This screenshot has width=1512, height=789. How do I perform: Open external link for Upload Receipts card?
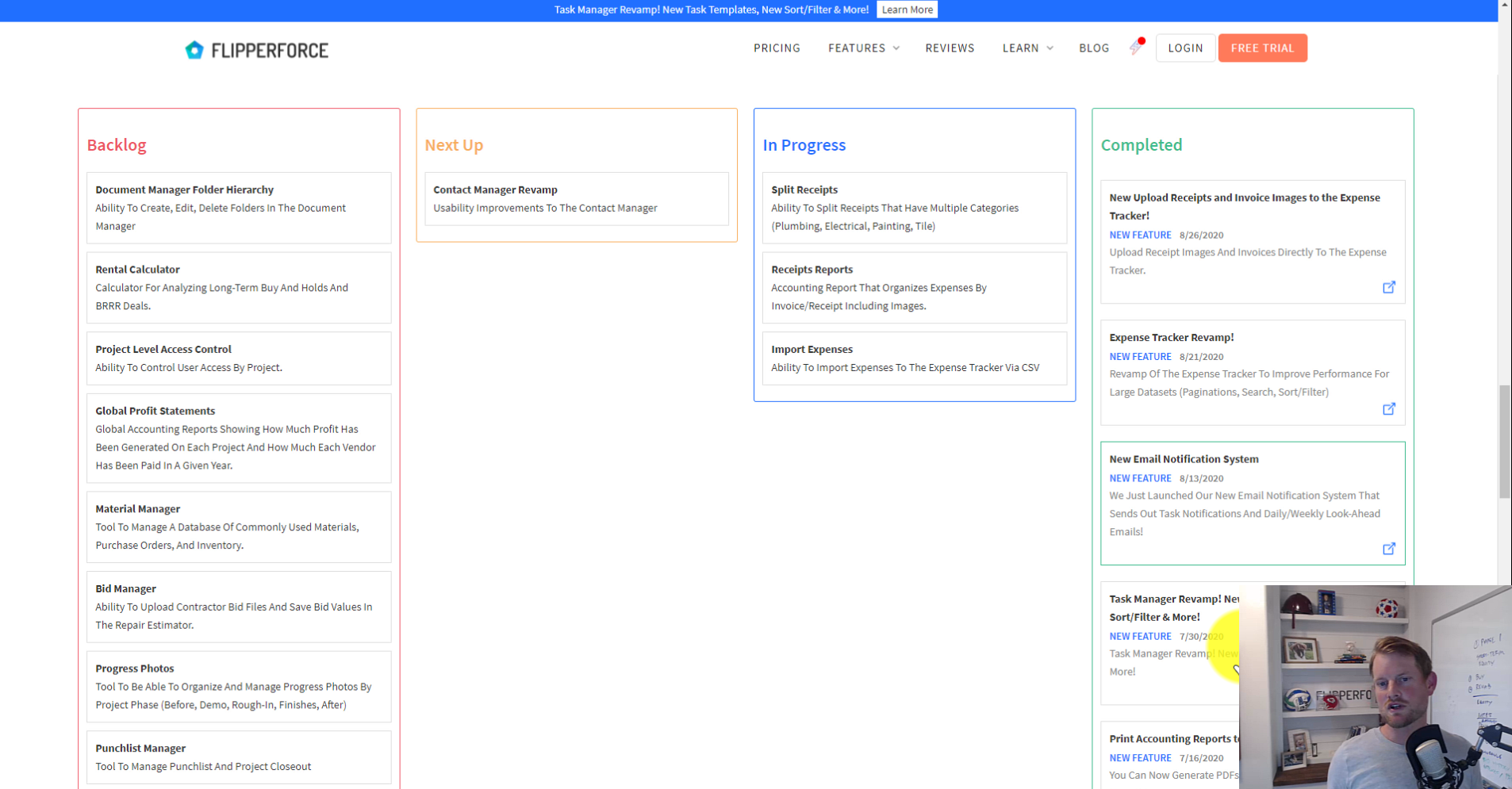(1388, 287)
